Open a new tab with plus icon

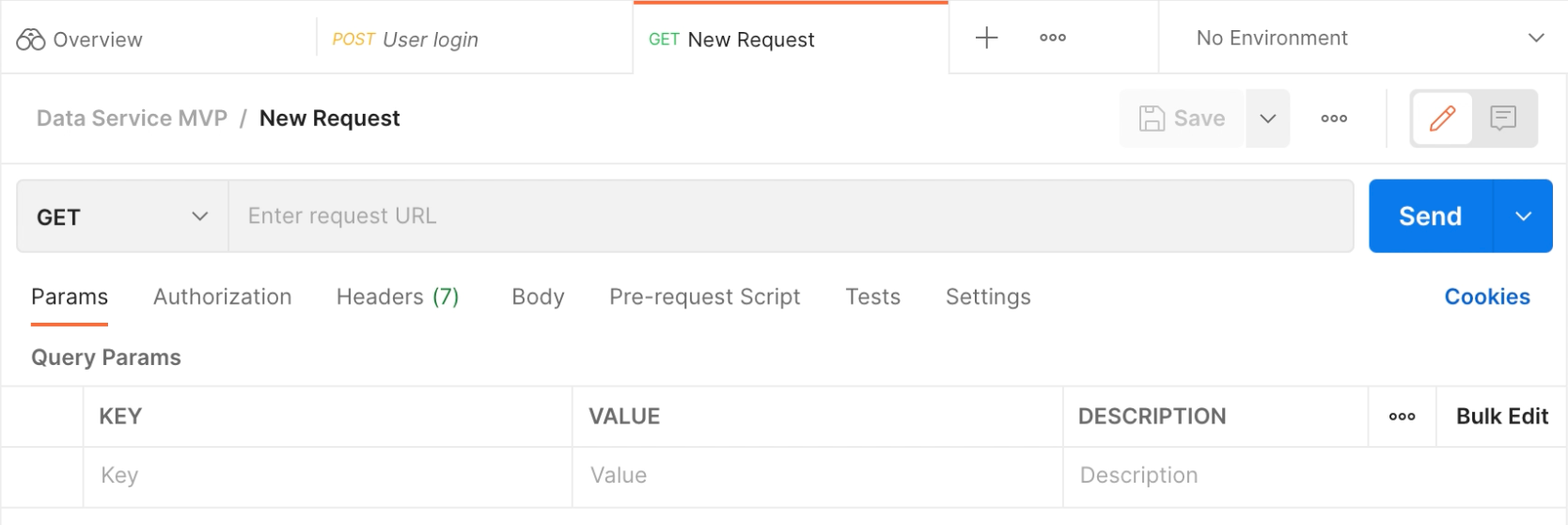click(x=986, y=38)
